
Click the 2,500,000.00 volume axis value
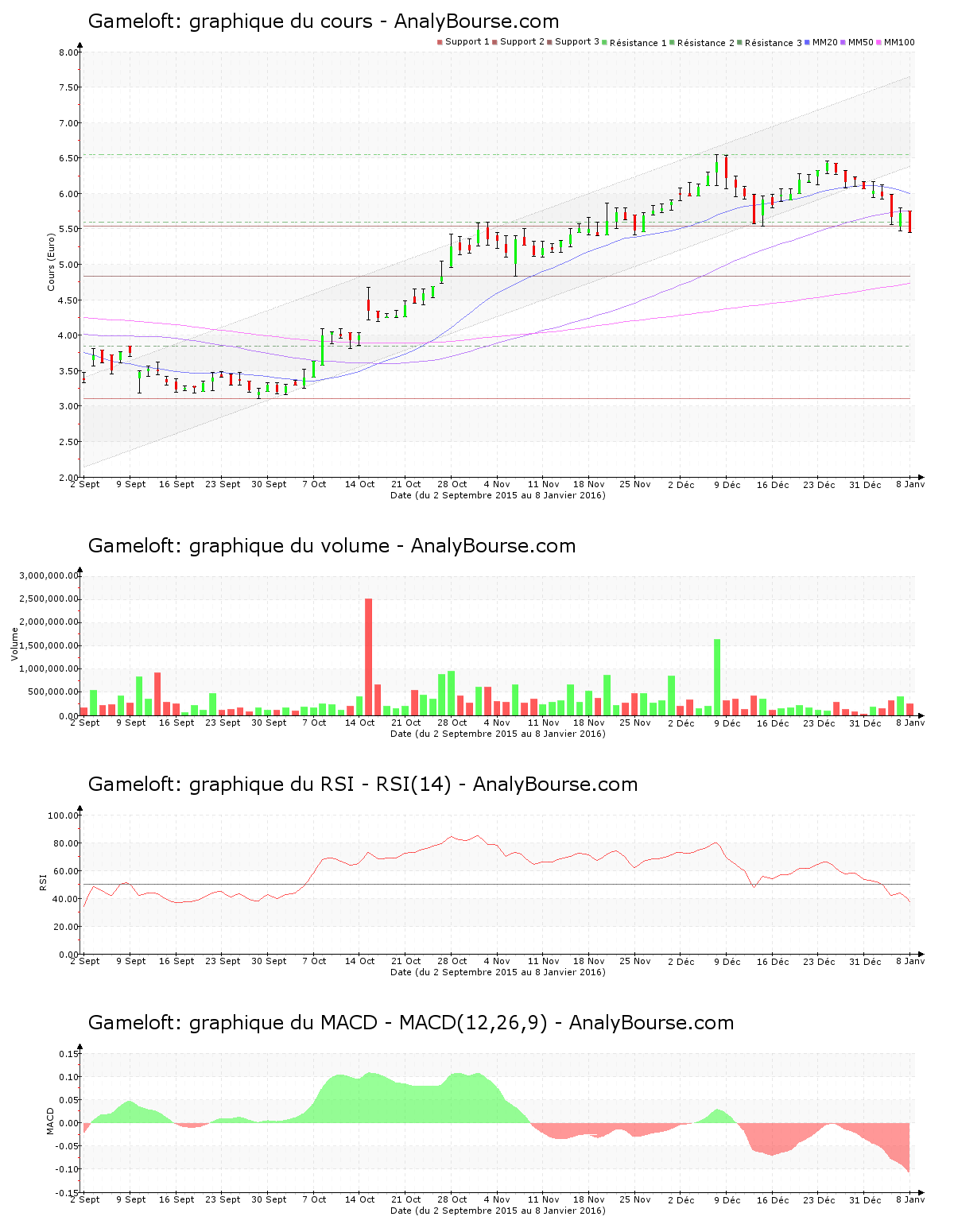click(49, 599)
